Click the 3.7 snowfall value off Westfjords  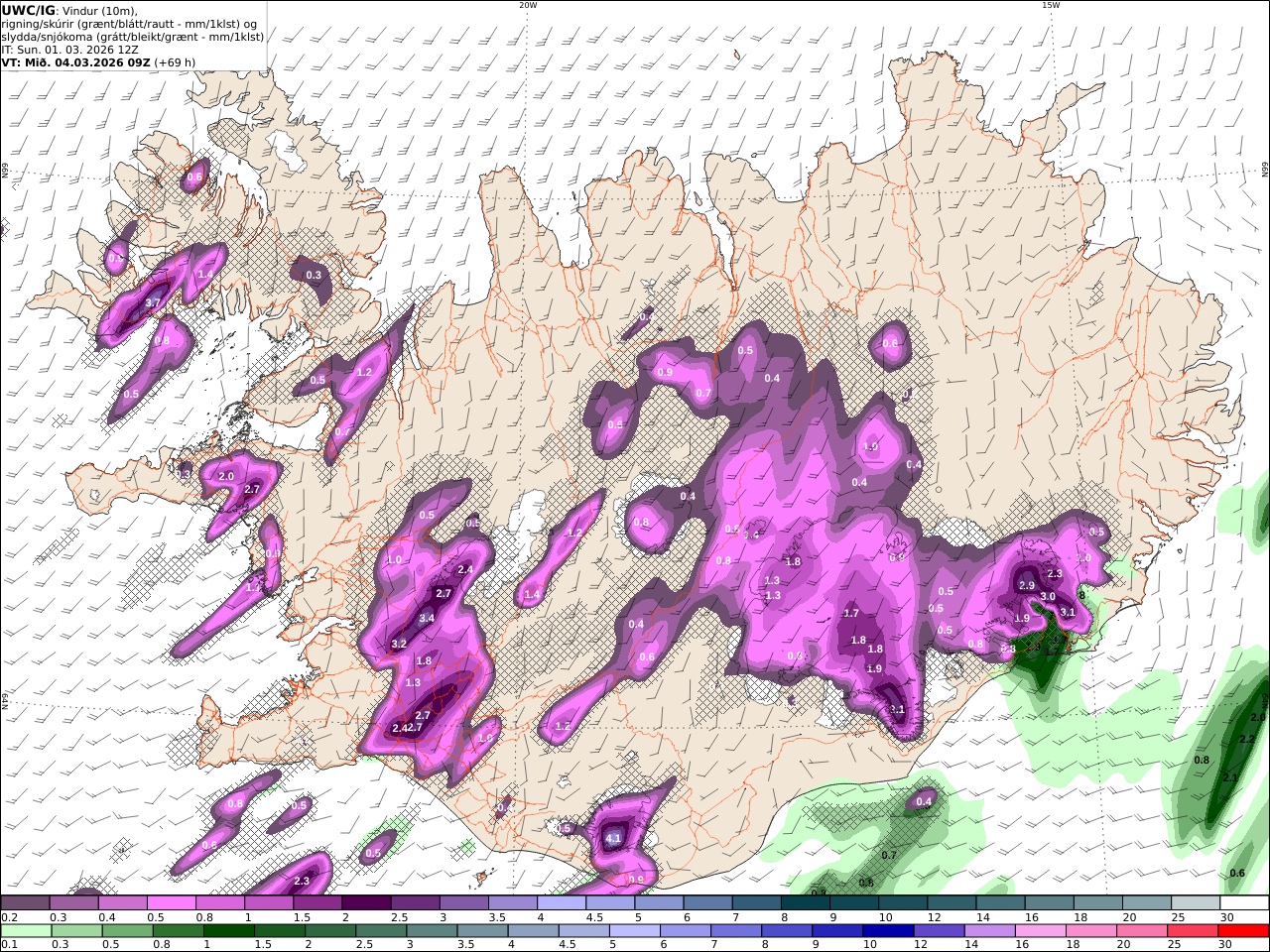point(153,303)
